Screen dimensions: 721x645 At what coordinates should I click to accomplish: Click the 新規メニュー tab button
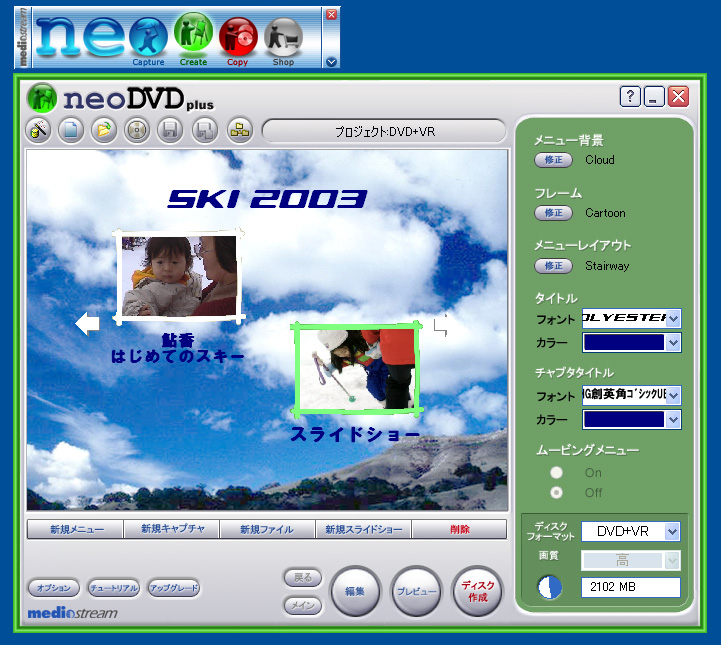pos(75,529)
